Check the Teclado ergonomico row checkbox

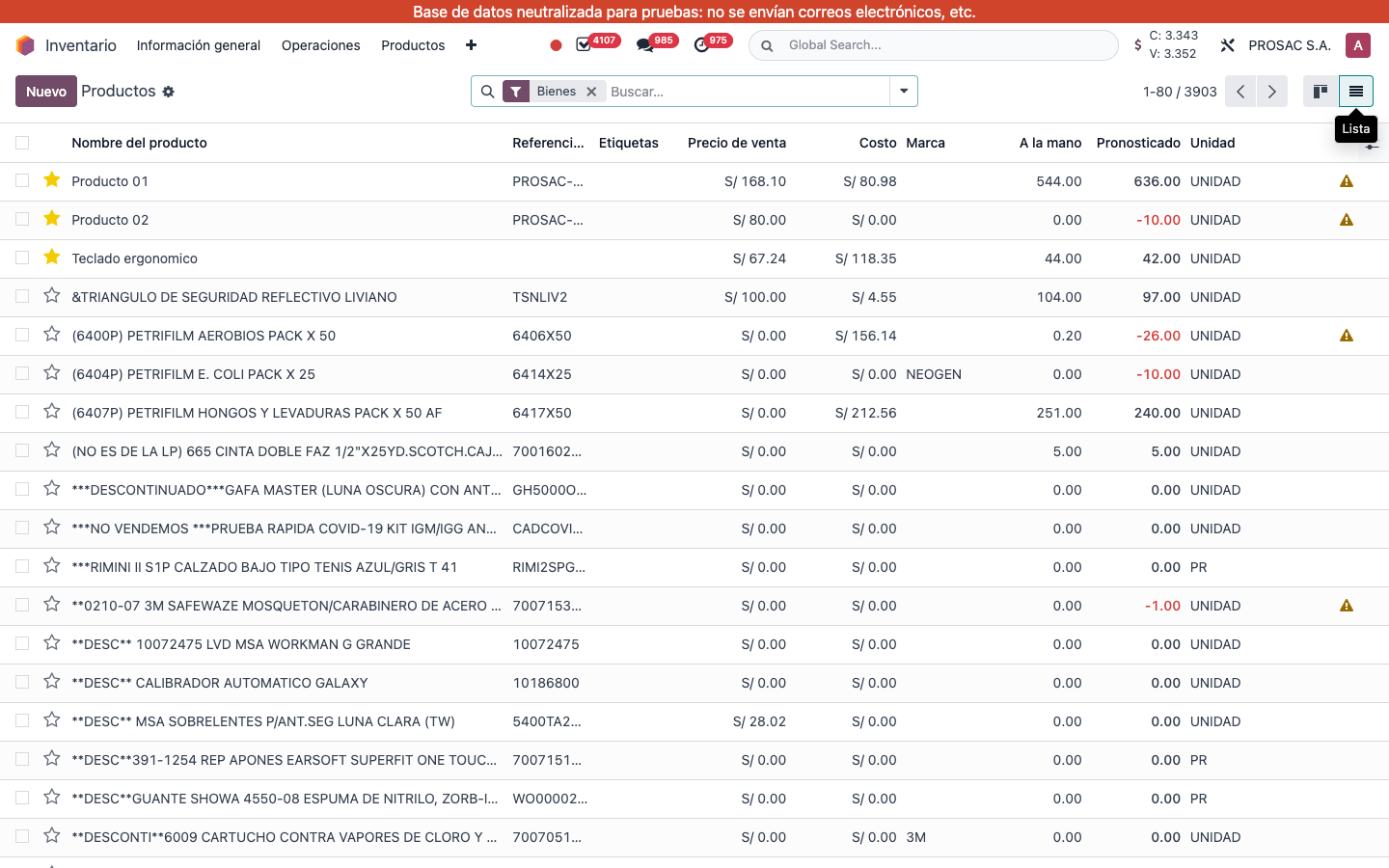pyautogui.click(x=22, y=258)
